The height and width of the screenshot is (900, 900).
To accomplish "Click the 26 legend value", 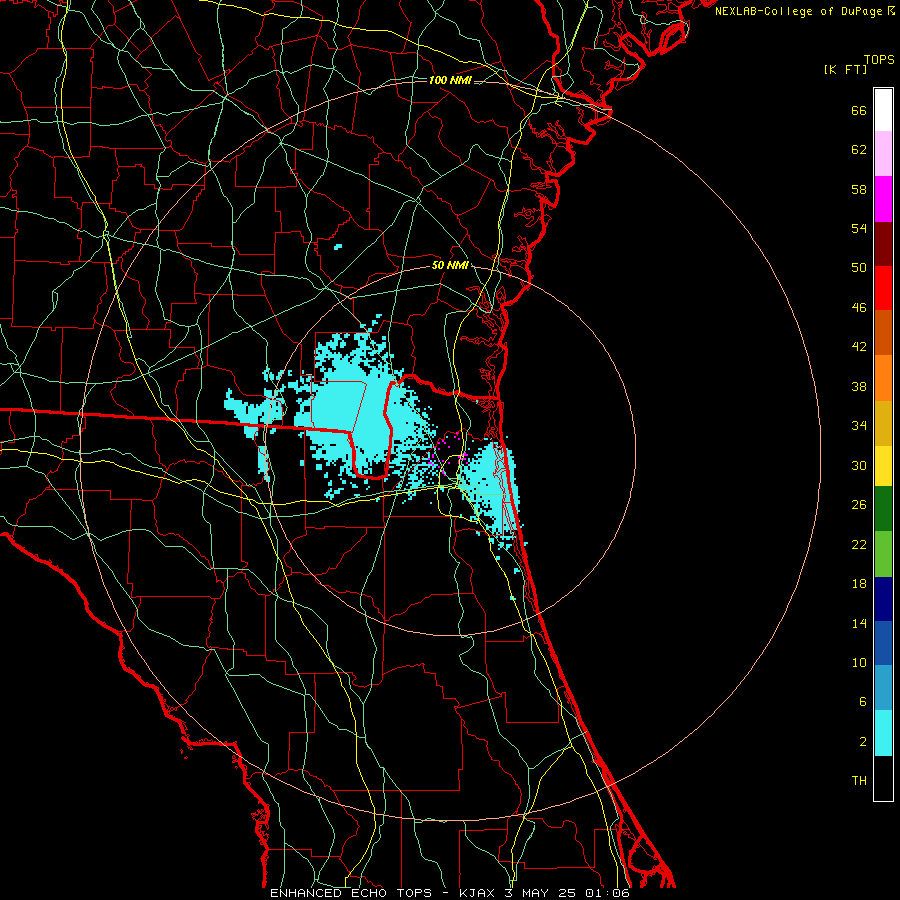I will pyautogui.click(x=859, y=505).
